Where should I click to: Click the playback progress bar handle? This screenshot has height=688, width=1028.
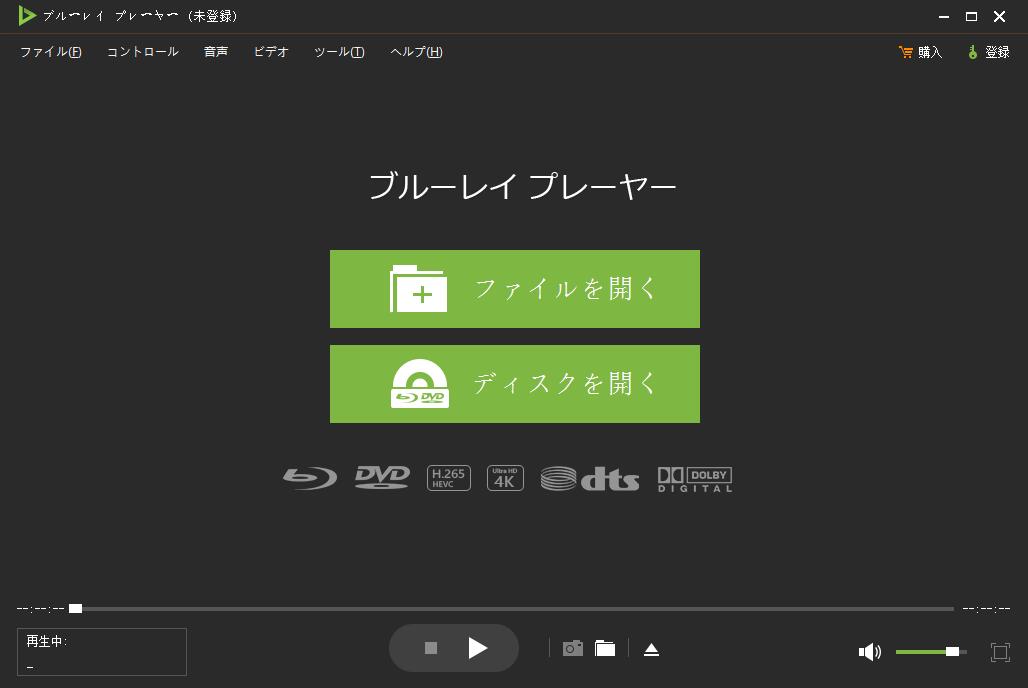pos(75,609)
